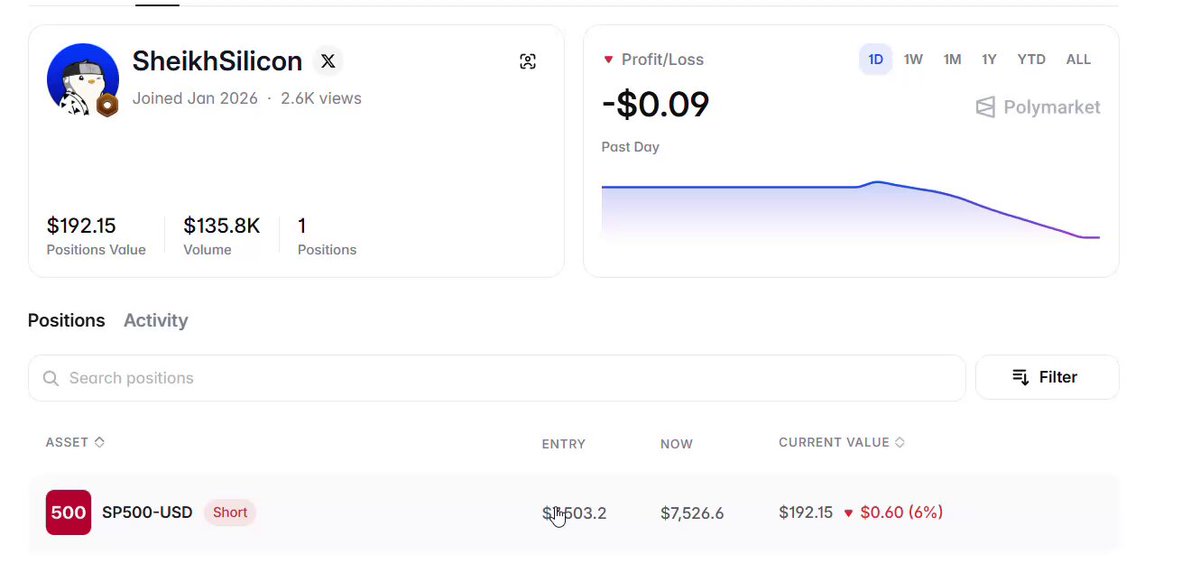Switch chart to YTD range
The height and width of the screenshot is (563, 1200).
click(x=1031, y=59)
